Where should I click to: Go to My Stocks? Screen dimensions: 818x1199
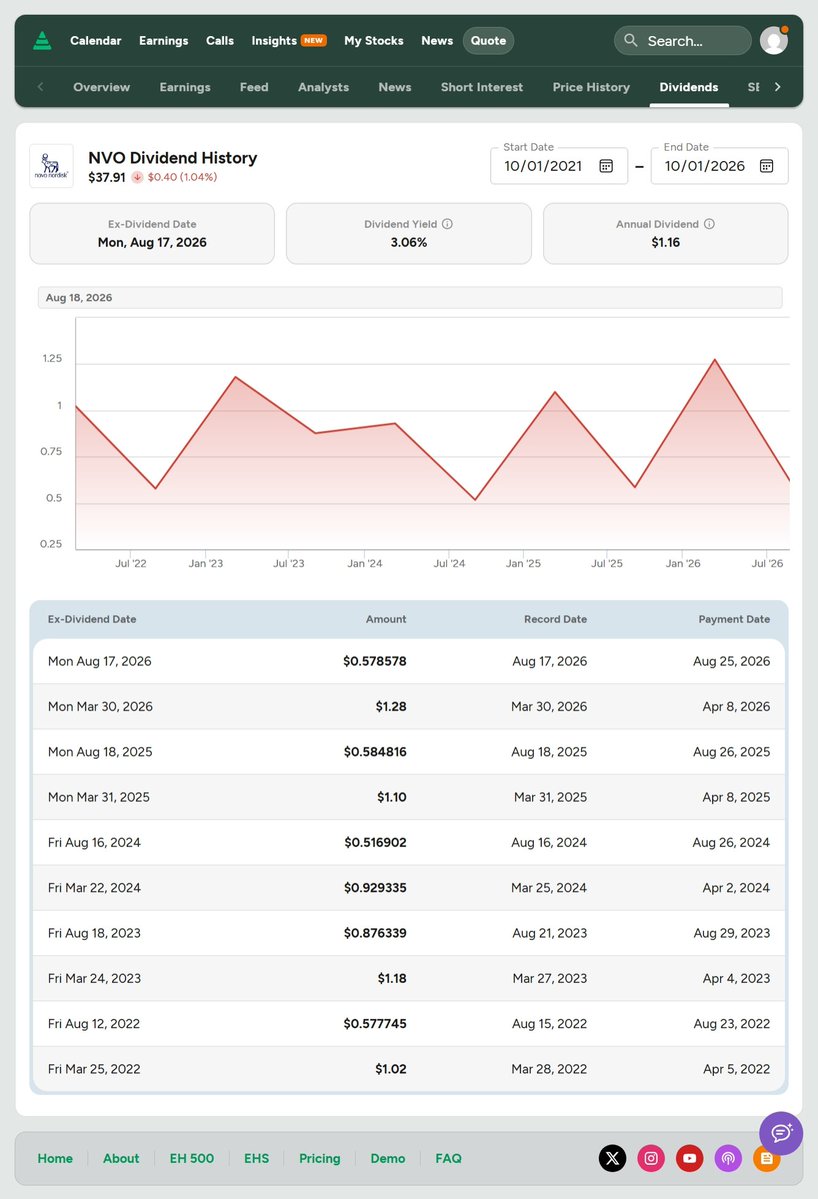click(x=374, y=41)
